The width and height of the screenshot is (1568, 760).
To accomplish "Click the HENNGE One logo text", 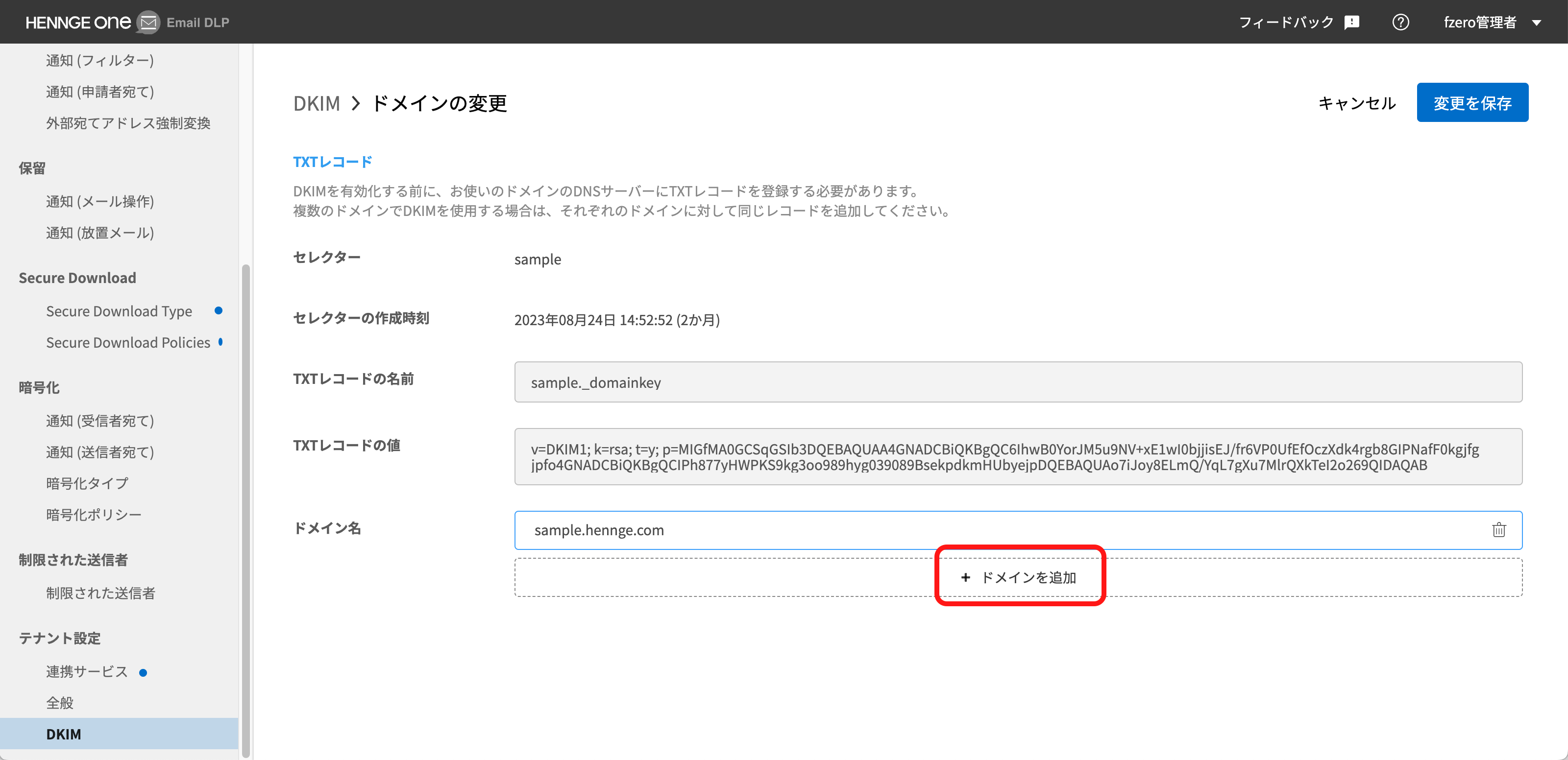I will [78, 23].
